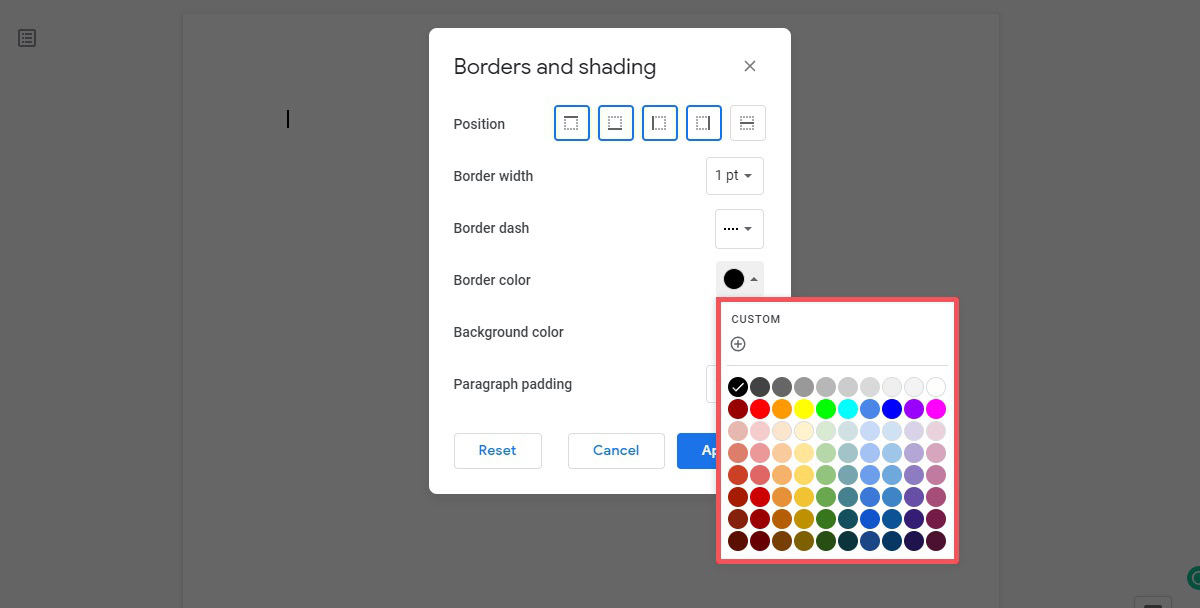Screen dimensions: 1200x608
Task: Toggle the top border position
Action: click(x=571, y=123)
